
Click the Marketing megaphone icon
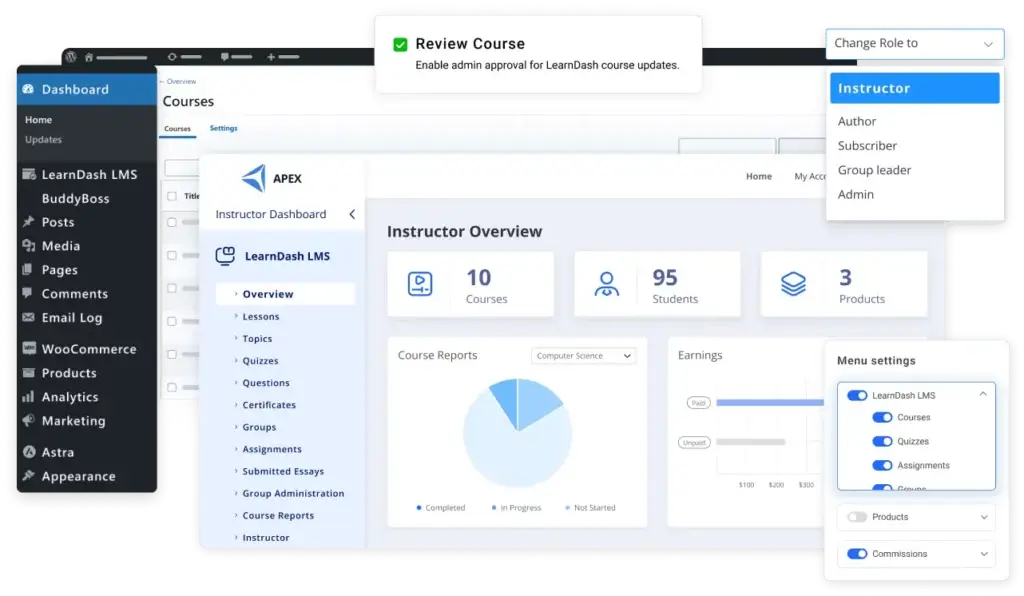point(28,420)
